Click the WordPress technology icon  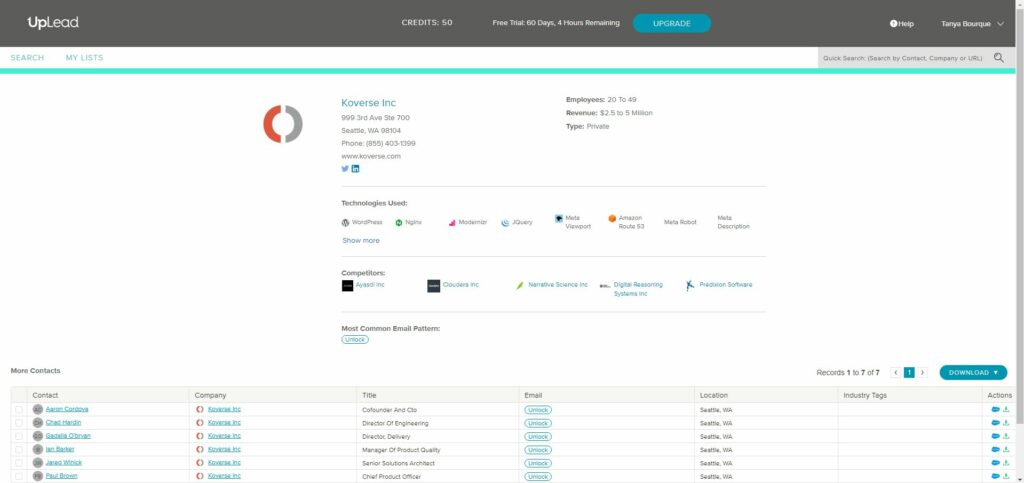(345, 223)
